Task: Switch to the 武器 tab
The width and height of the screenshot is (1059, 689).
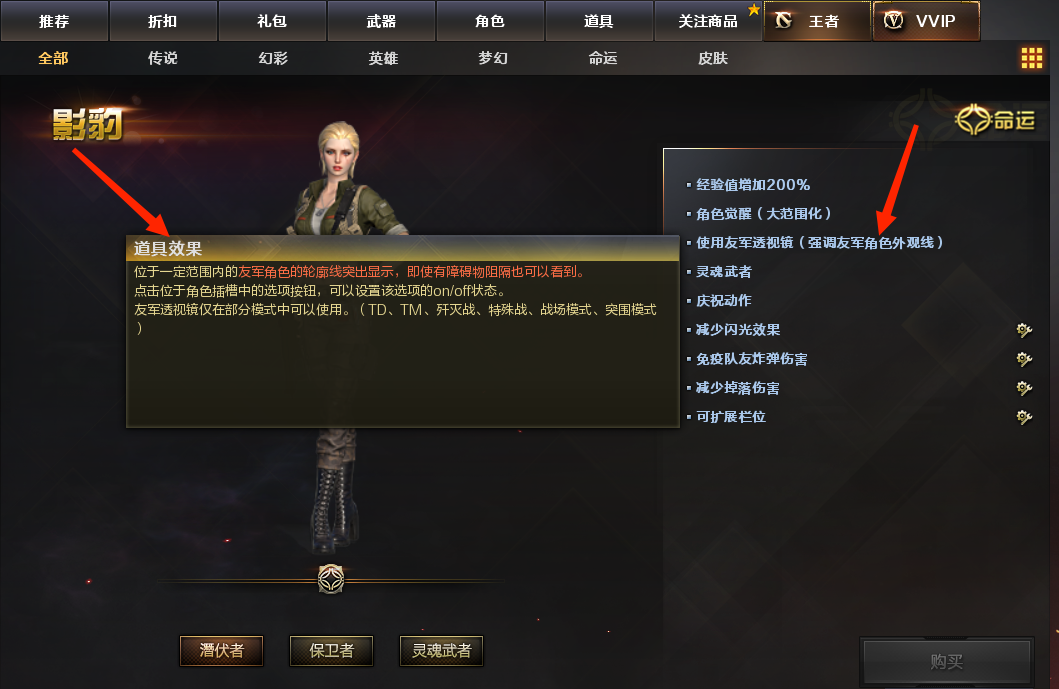Action: [381, 21]
